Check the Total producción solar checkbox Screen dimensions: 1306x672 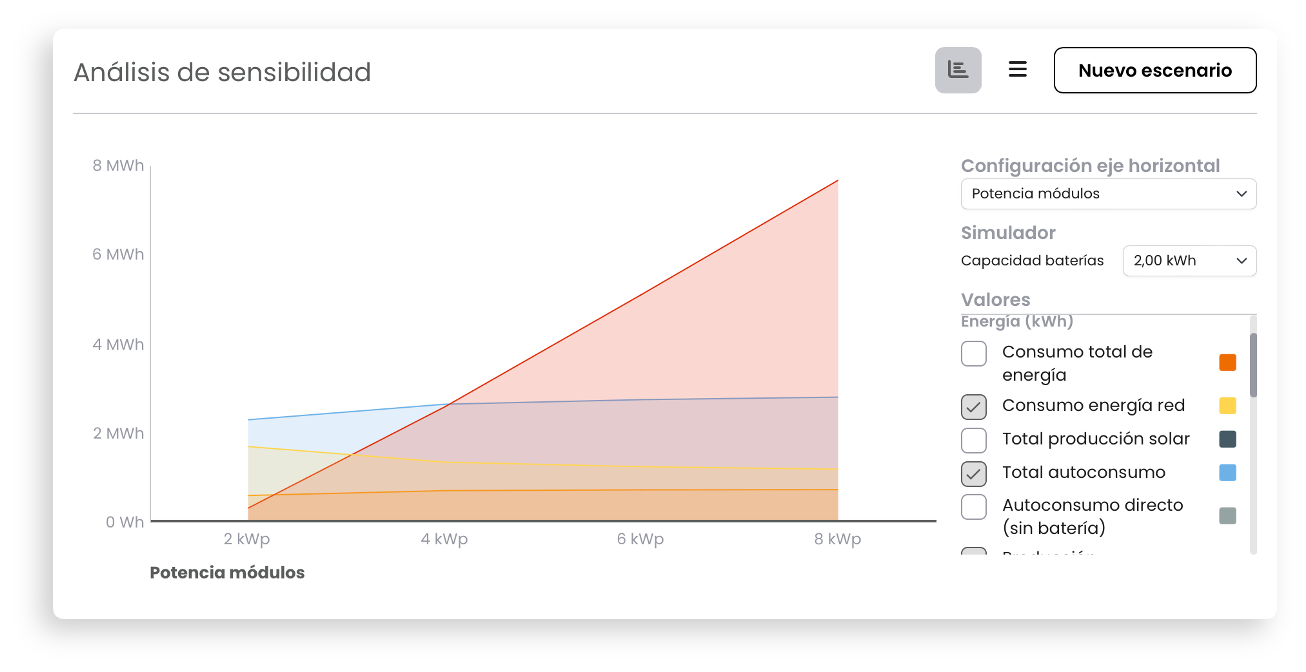(974, 439)
